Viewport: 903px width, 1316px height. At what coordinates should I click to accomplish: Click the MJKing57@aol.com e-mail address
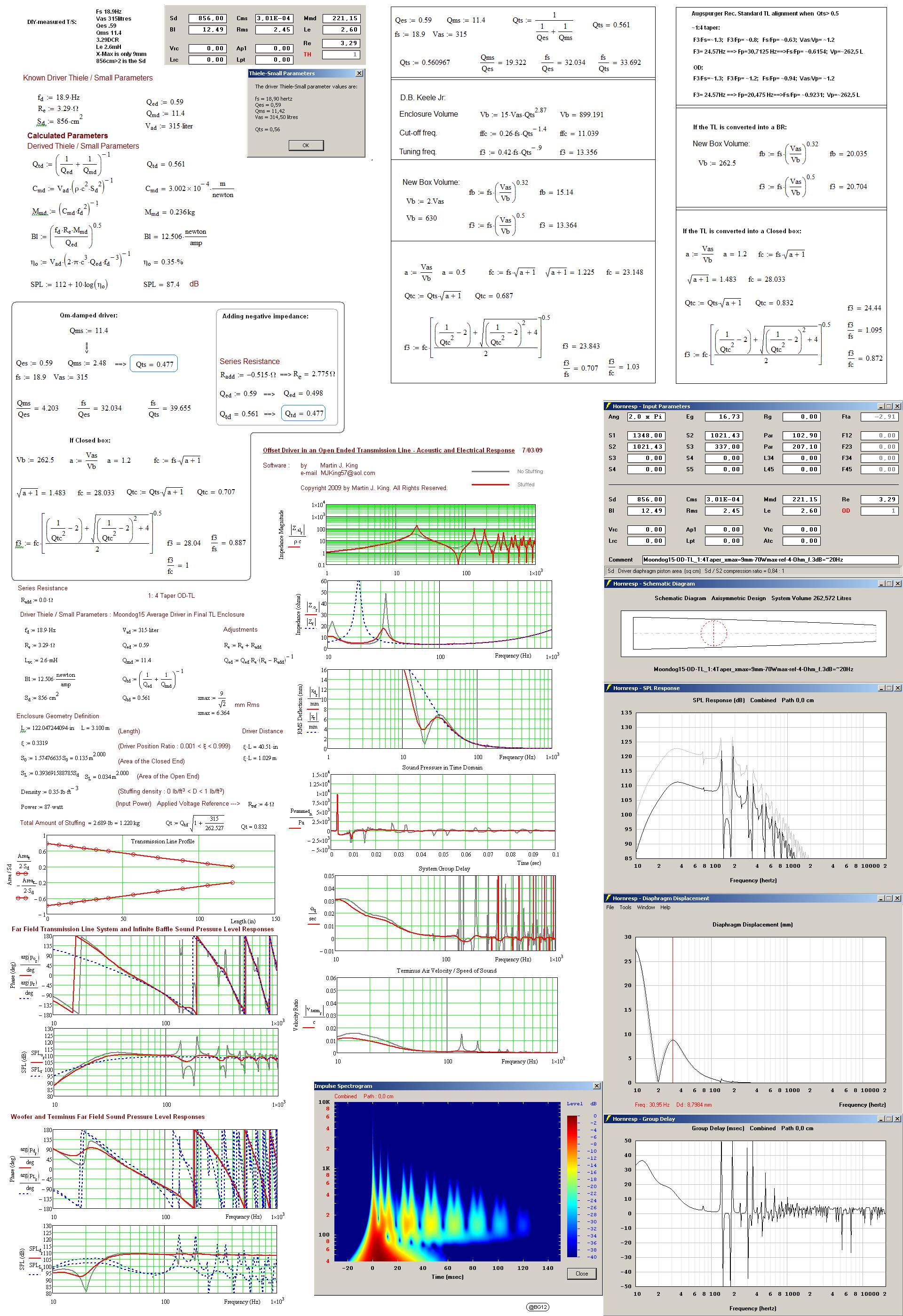pyautogui.click(x=348, y=473)
